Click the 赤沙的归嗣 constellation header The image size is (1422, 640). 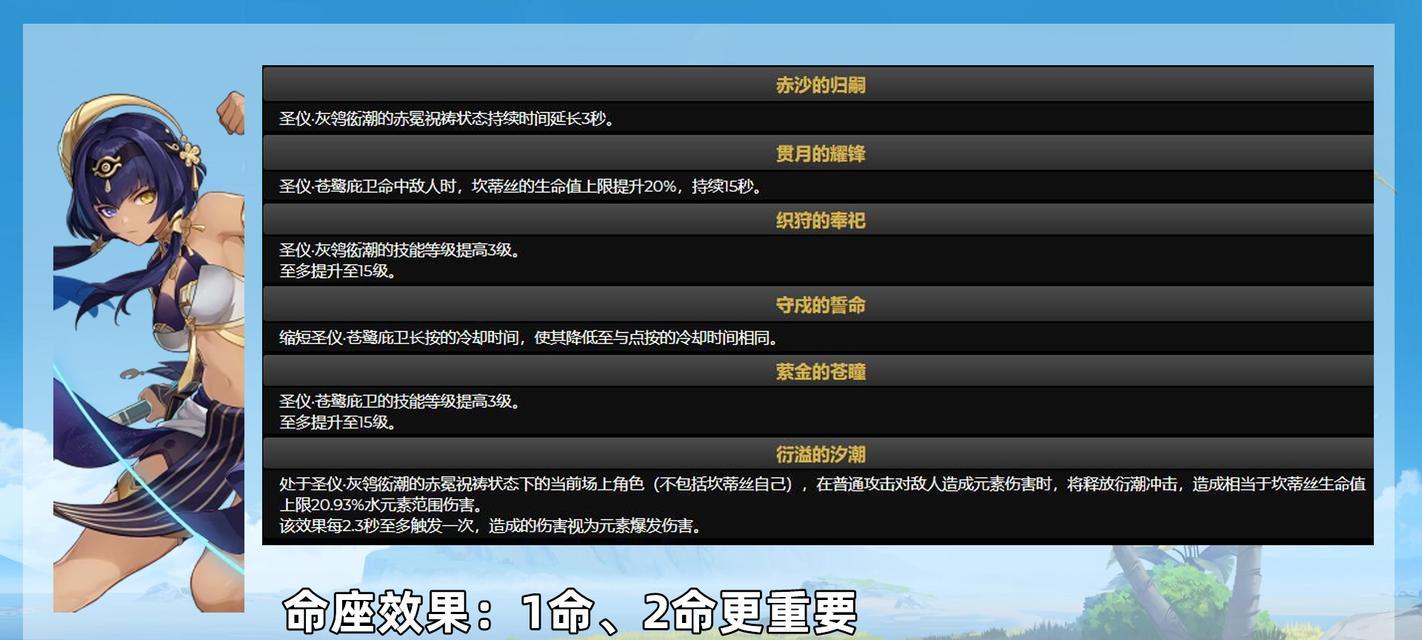(819, 85)
